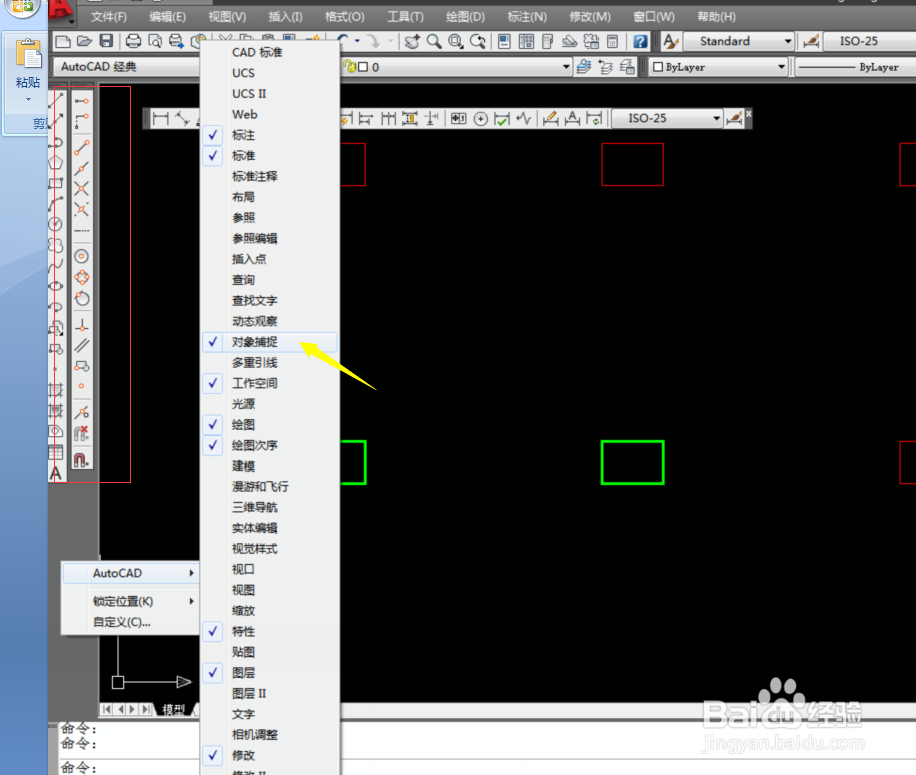Viewport: 916px width, 775px height.
Task: Open the Properties palette icon
Action: [x=504, y=41]
